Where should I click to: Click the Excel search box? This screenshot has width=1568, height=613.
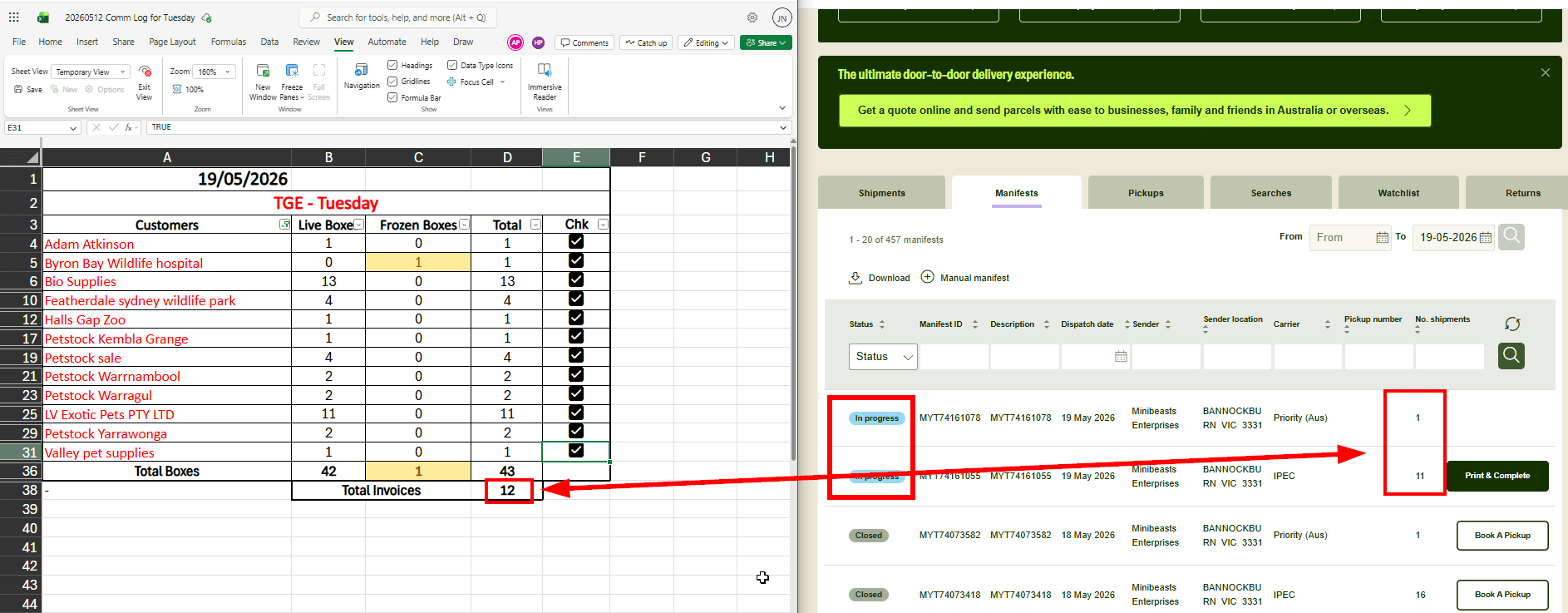[398, 17]
